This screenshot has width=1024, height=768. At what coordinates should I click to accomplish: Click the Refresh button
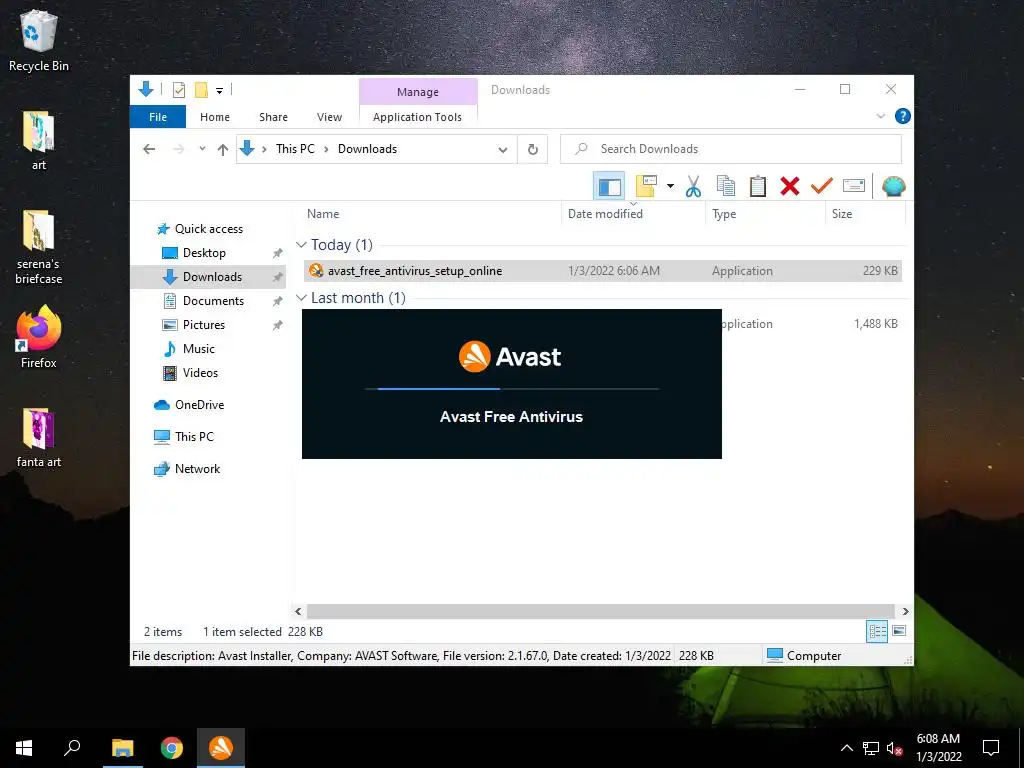(533, 150)
